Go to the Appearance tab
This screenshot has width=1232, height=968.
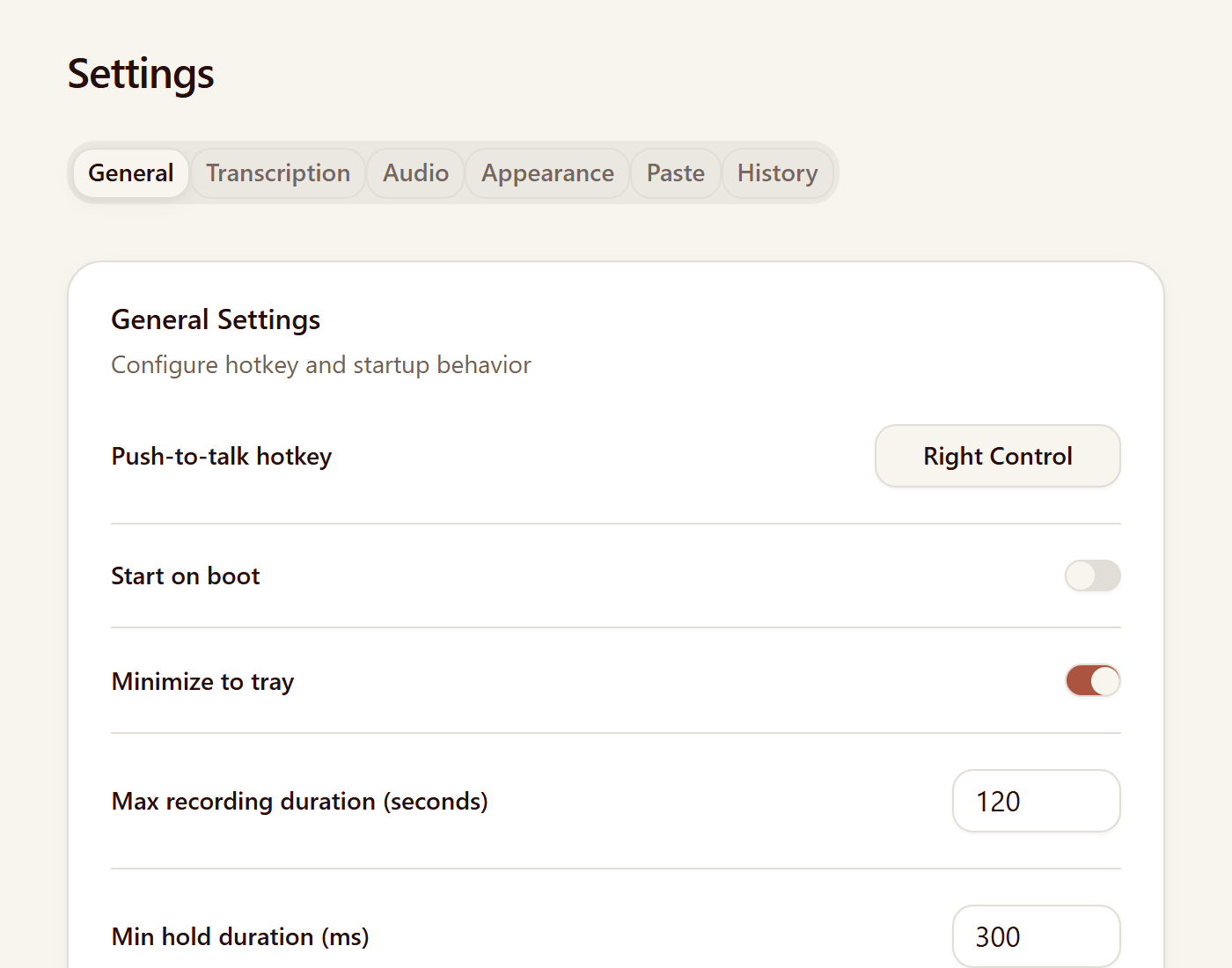pyautogui.click(x=547, y=173)
